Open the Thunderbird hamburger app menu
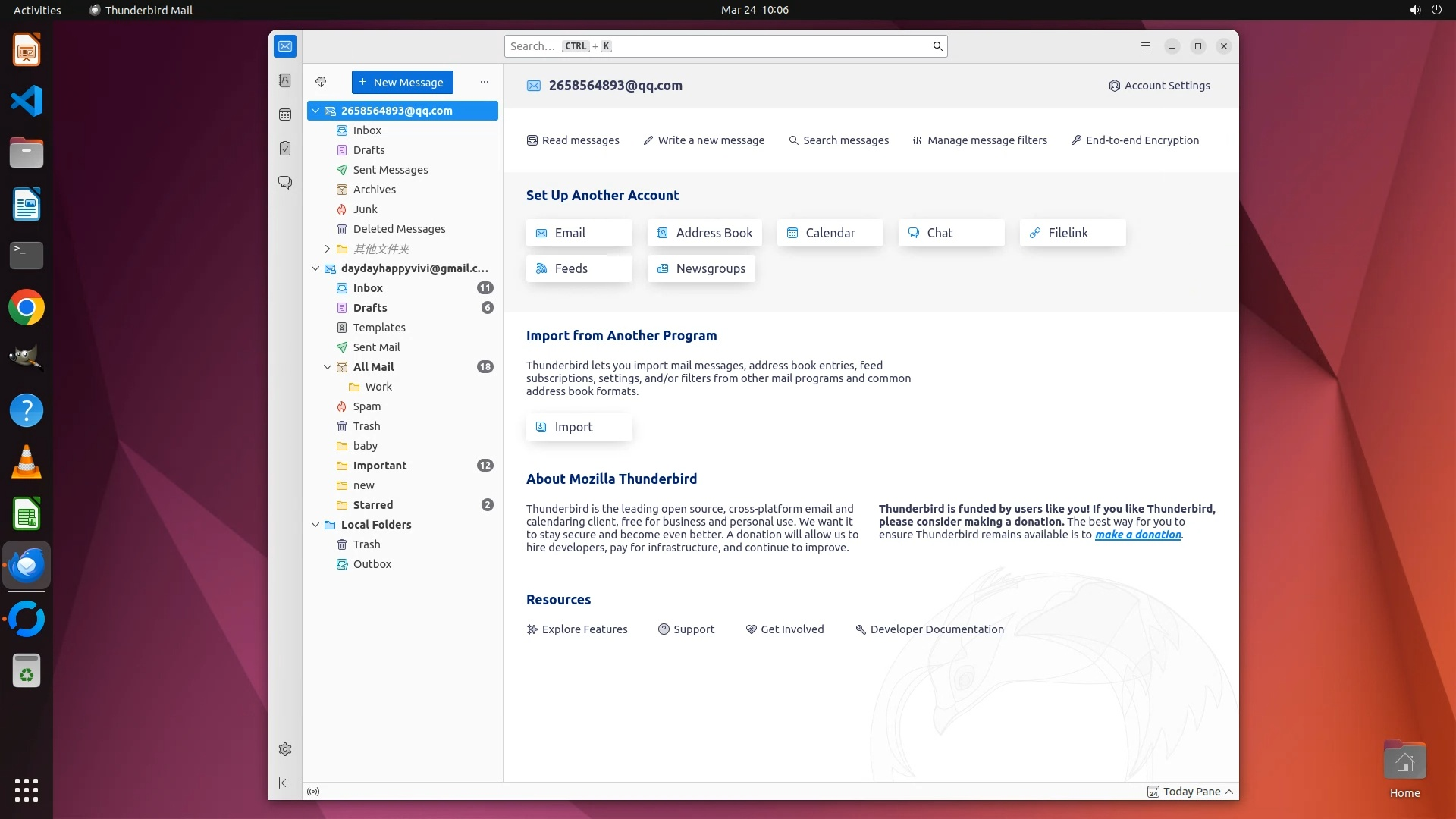Viewport: 1456px width, 819px height. pos(1146,46)
